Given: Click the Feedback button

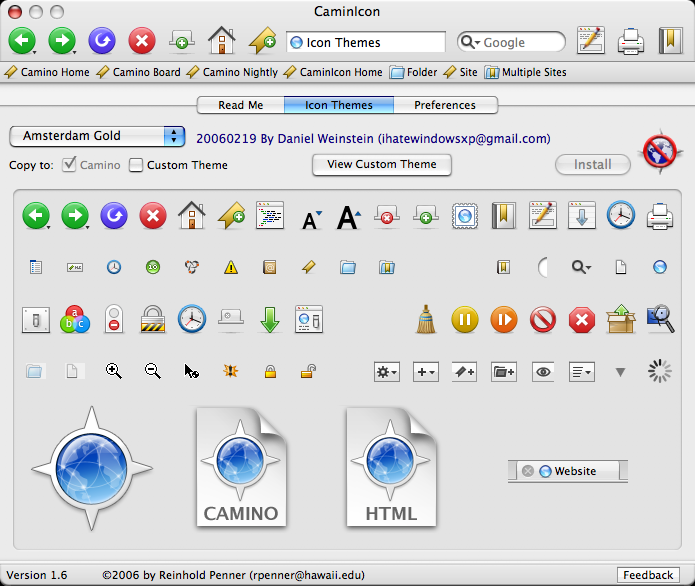Looking at the screenshot, I should [x=648, y=575].
